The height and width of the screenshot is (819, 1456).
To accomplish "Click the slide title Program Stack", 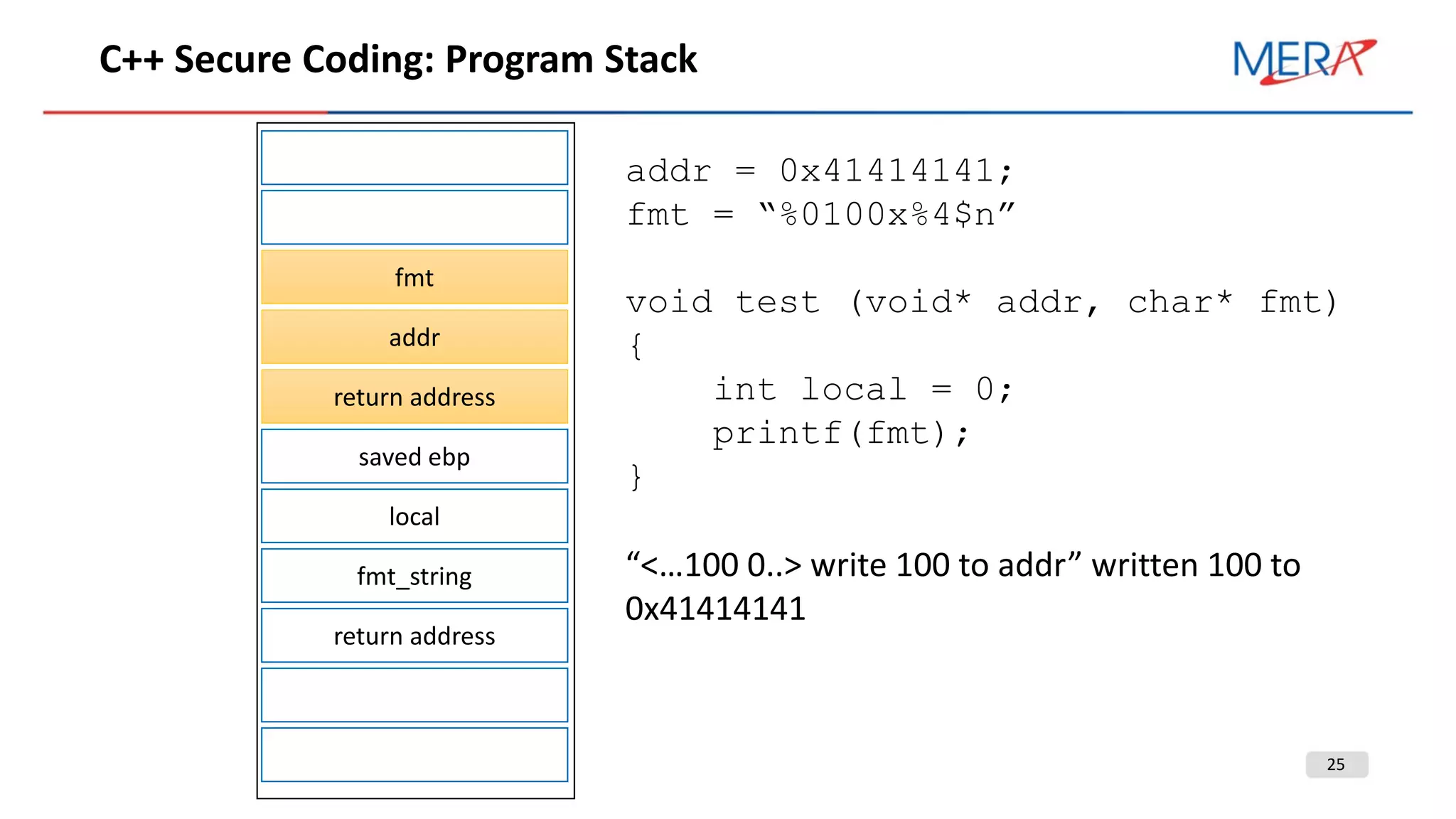I will 398,59.
